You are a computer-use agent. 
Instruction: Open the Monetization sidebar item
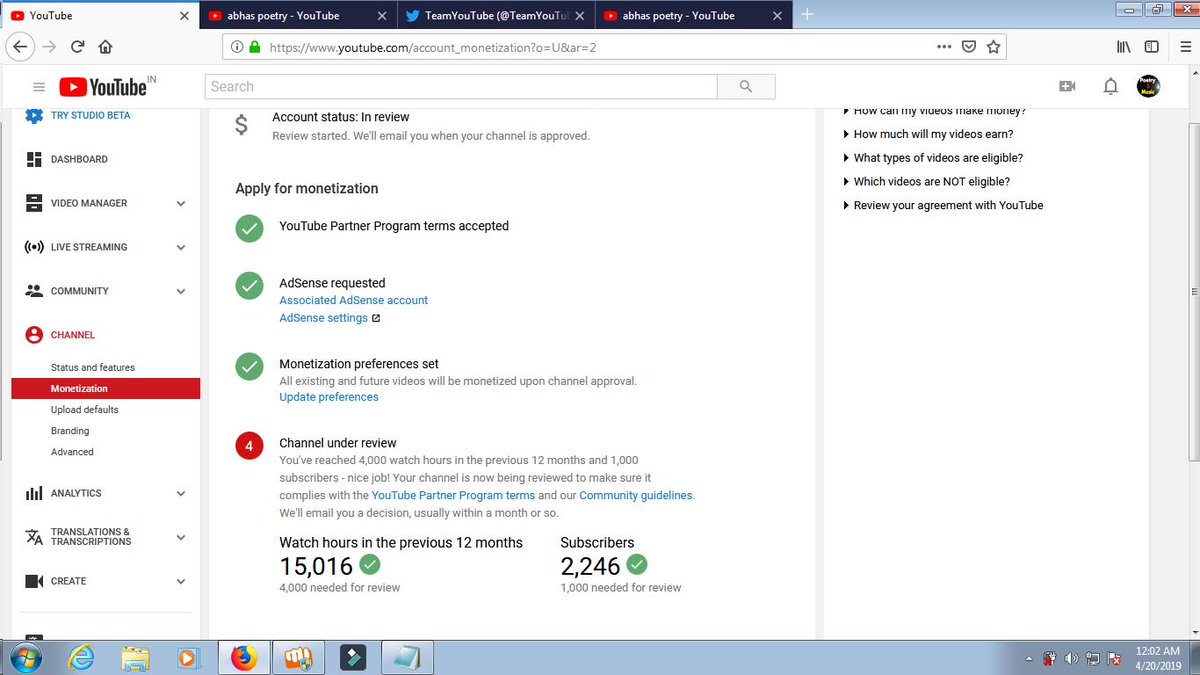coord(106,389)
